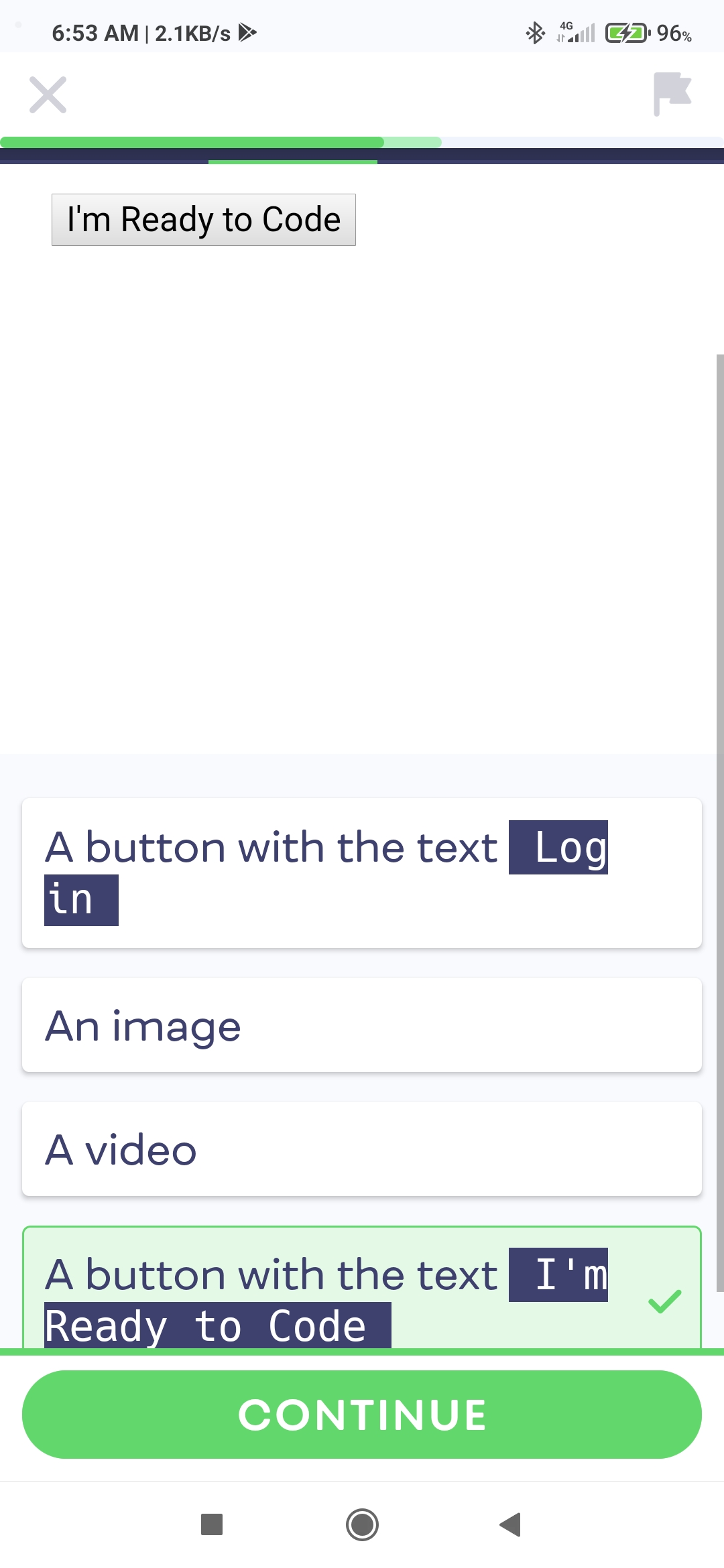The image size is (724, 1568).
Task: Click the active green tab indicator
Action: 293,161
